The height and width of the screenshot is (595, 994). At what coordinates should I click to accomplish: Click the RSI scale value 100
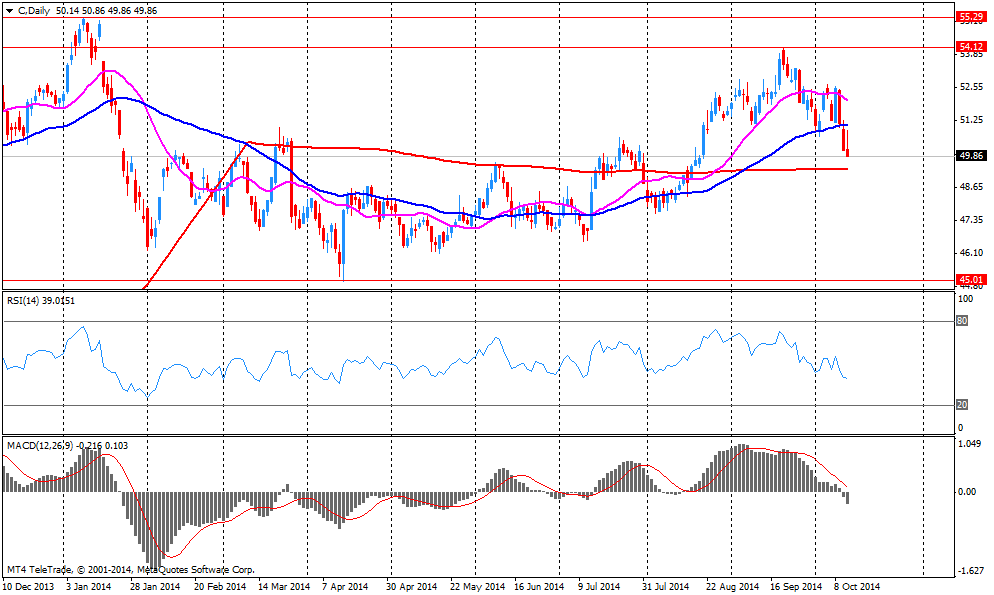tap(965, 298)
